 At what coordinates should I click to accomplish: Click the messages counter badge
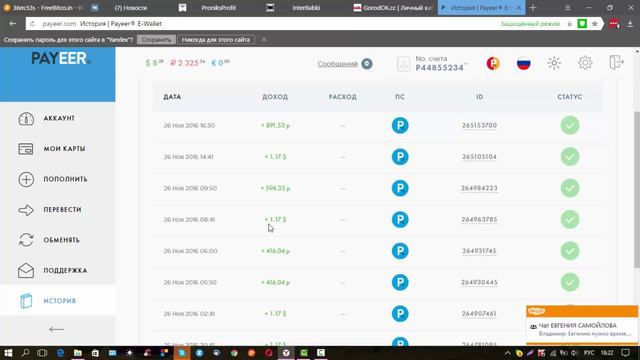(x=367, y=64)
